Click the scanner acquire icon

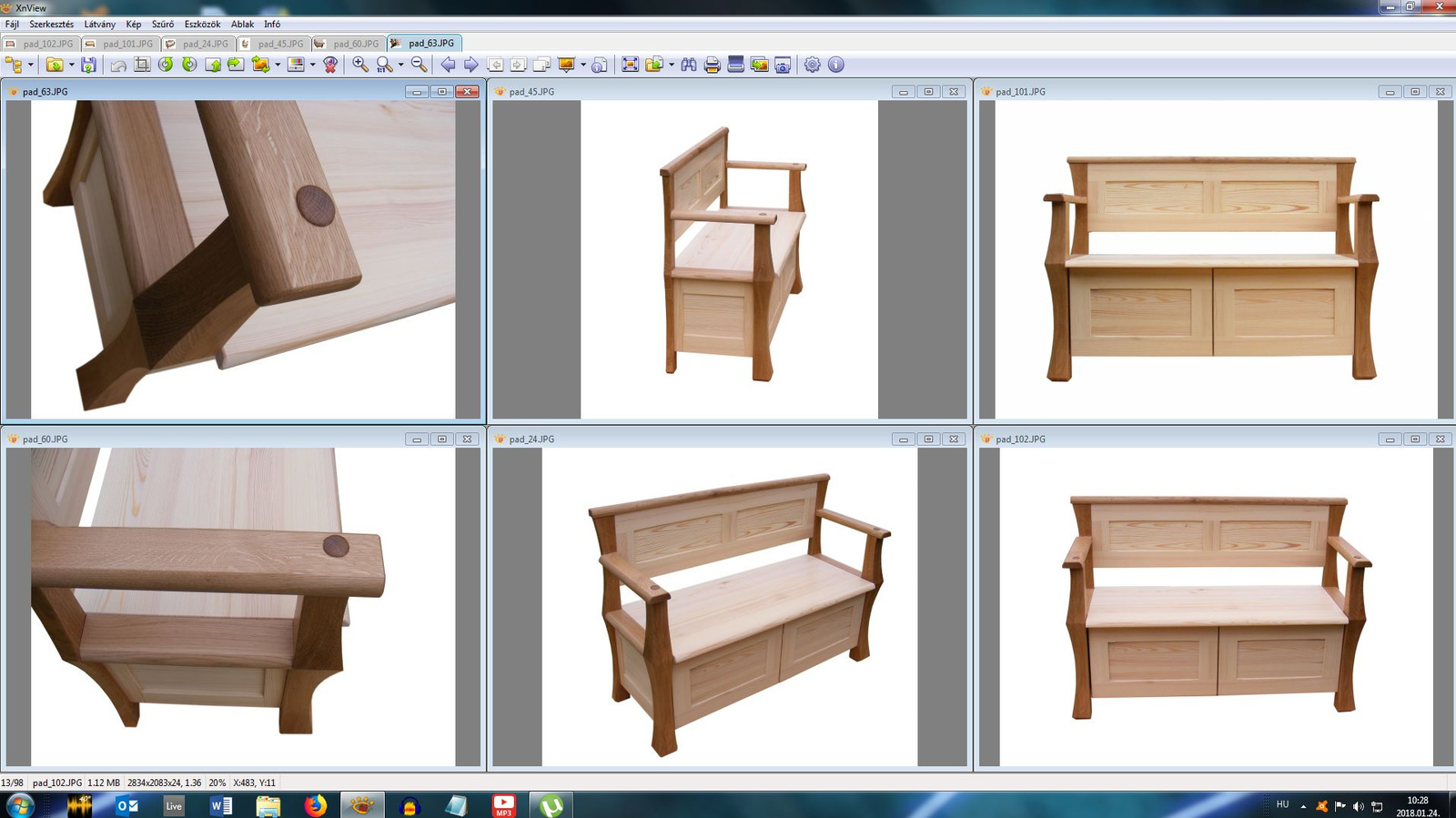tap(736, 65)
